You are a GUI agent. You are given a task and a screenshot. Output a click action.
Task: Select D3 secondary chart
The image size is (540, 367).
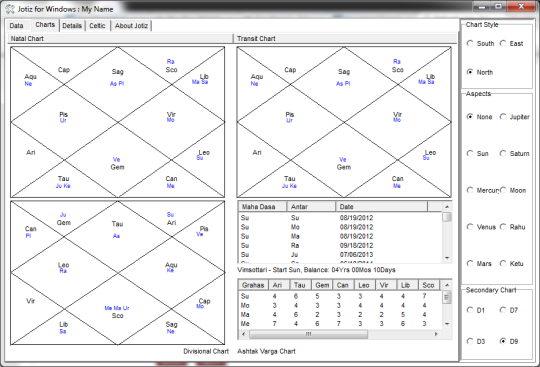point(476,342)
